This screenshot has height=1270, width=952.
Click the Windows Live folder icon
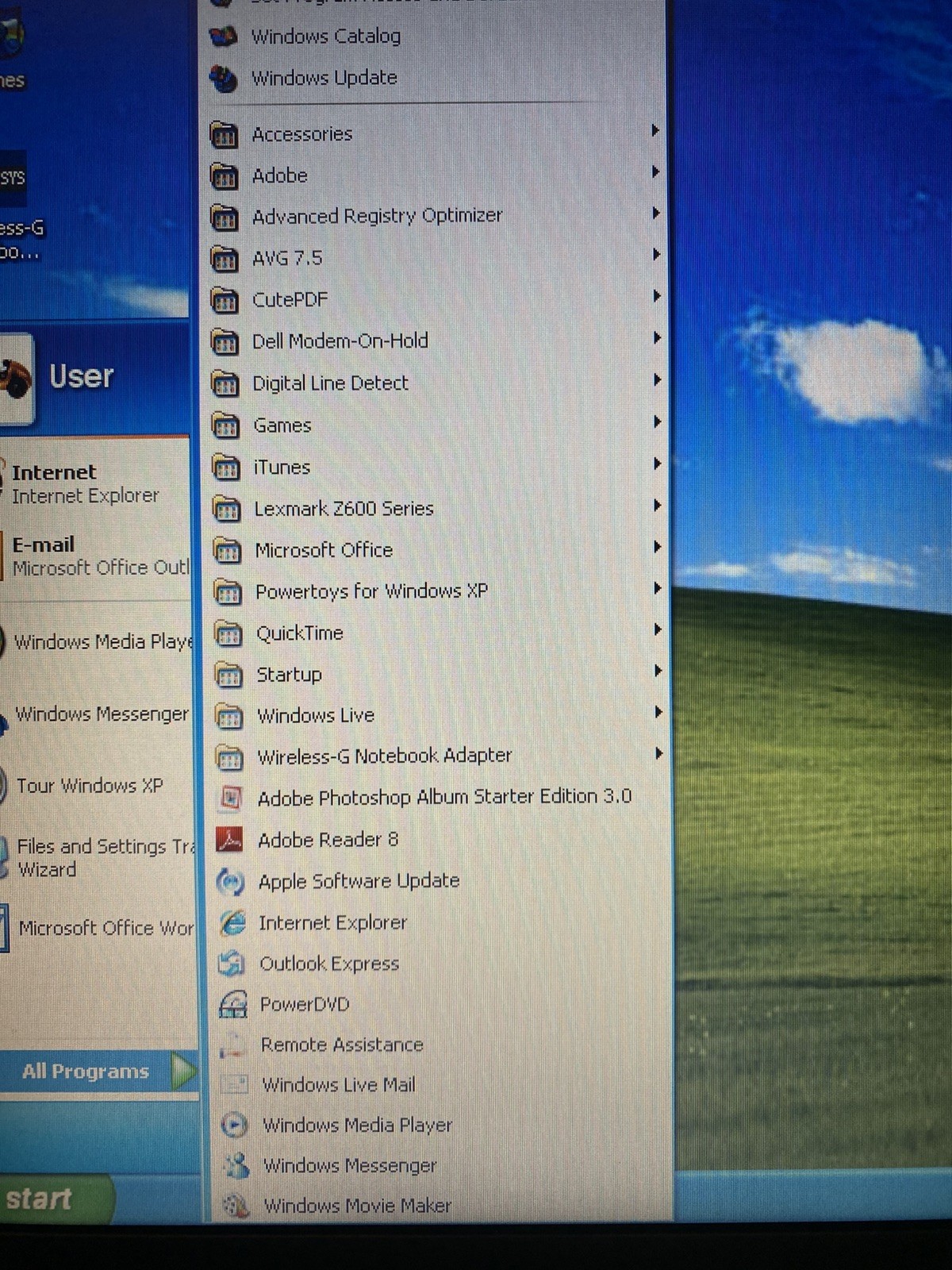click(x=229, y=716)
